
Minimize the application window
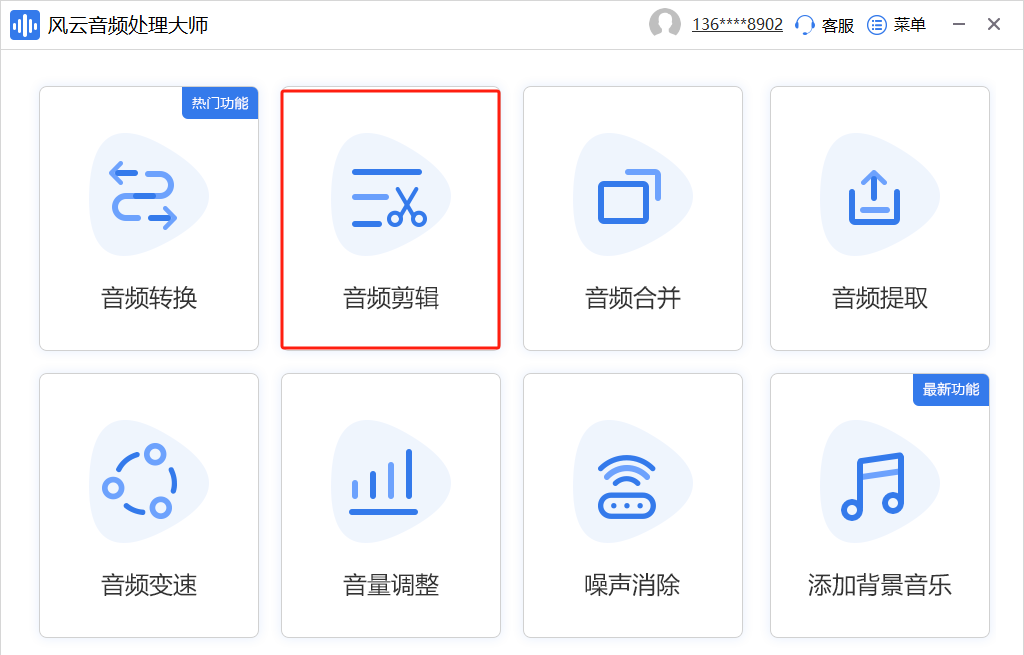pos(959,24)
